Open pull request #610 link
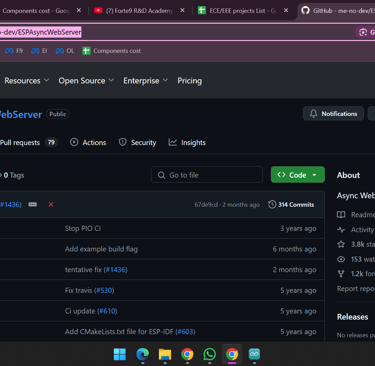375x366 pixels. pyautogui.click(x=107, y=311)
